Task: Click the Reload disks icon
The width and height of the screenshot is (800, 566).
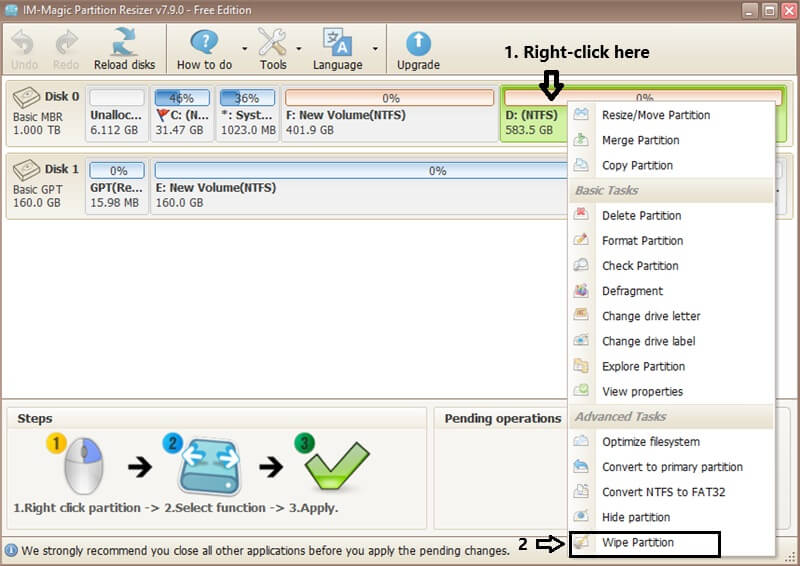Action: pyautogui.click(x=124, y=42)
